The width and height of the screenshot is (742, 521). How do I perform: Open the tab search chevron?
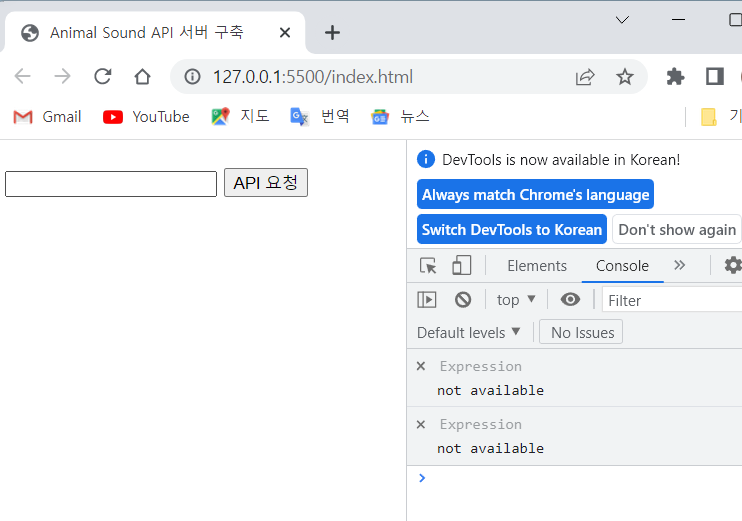(x=622, y=20)
